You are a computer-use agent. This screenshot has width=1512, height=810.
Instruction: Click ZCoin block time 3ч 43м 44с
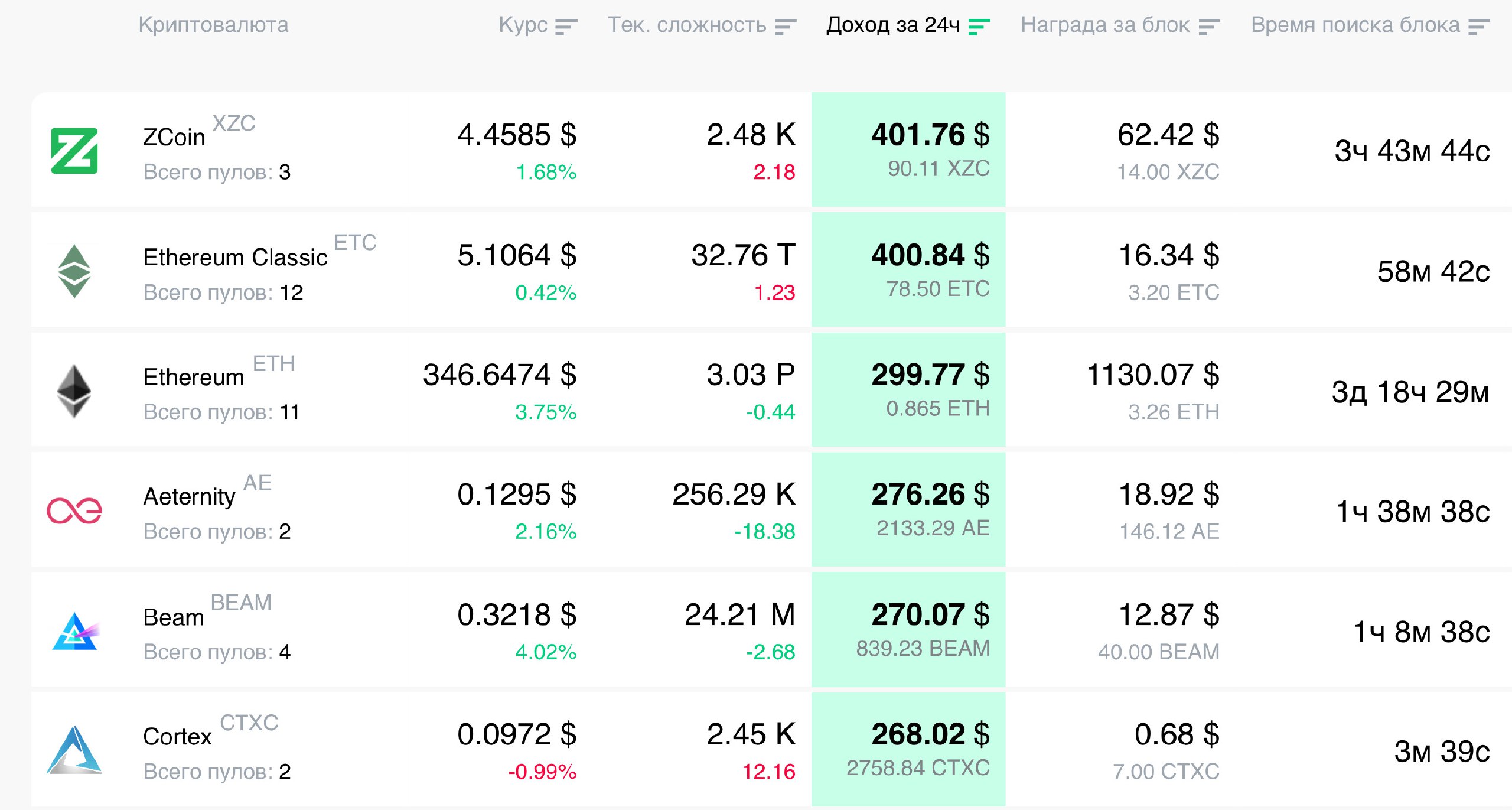pyautogui.click(x=1412, y=151)
